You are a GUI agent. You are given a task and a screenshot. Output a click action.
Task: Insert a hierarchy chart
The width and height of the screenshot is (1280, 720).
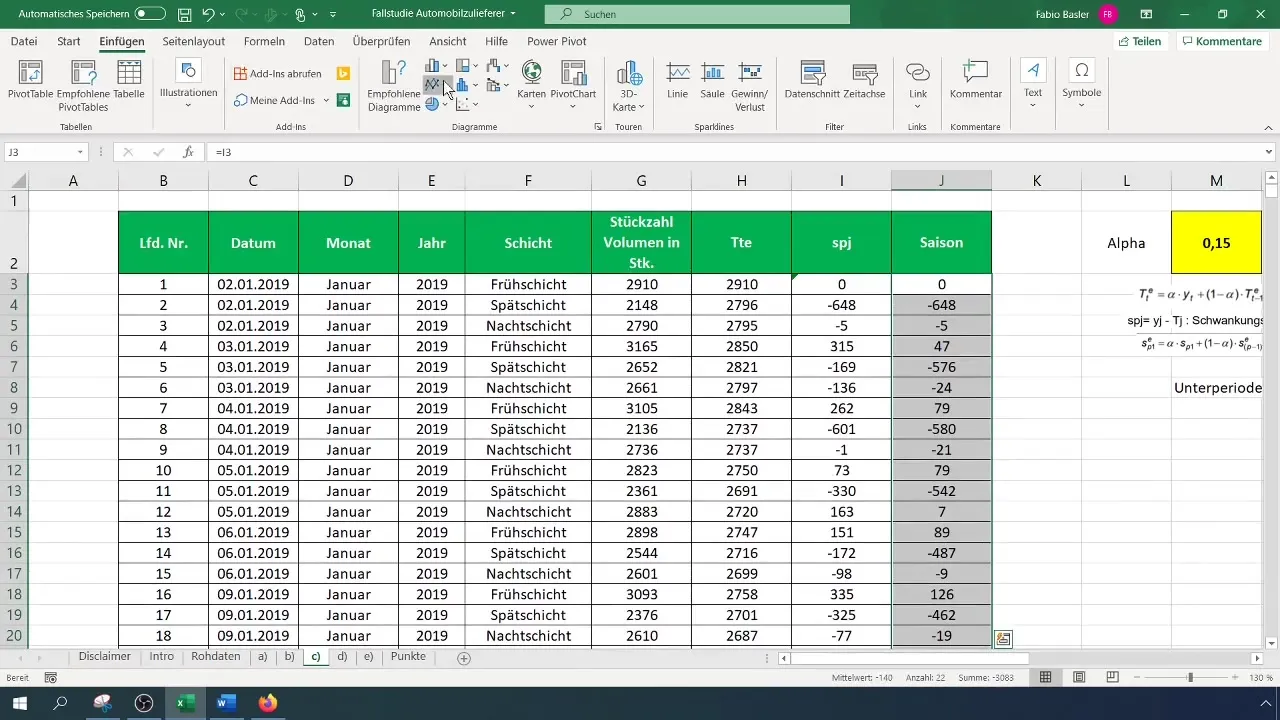(469, 66)
